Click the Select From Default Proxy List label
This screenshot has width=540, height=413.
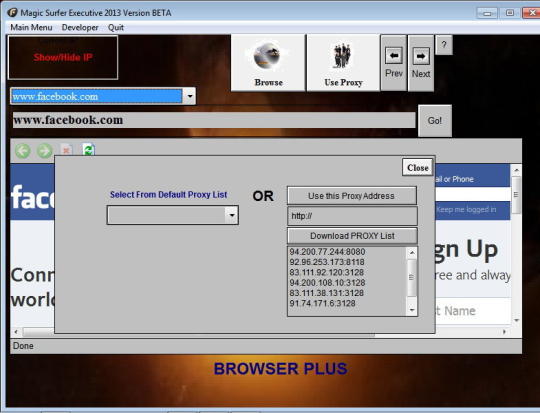168,195
